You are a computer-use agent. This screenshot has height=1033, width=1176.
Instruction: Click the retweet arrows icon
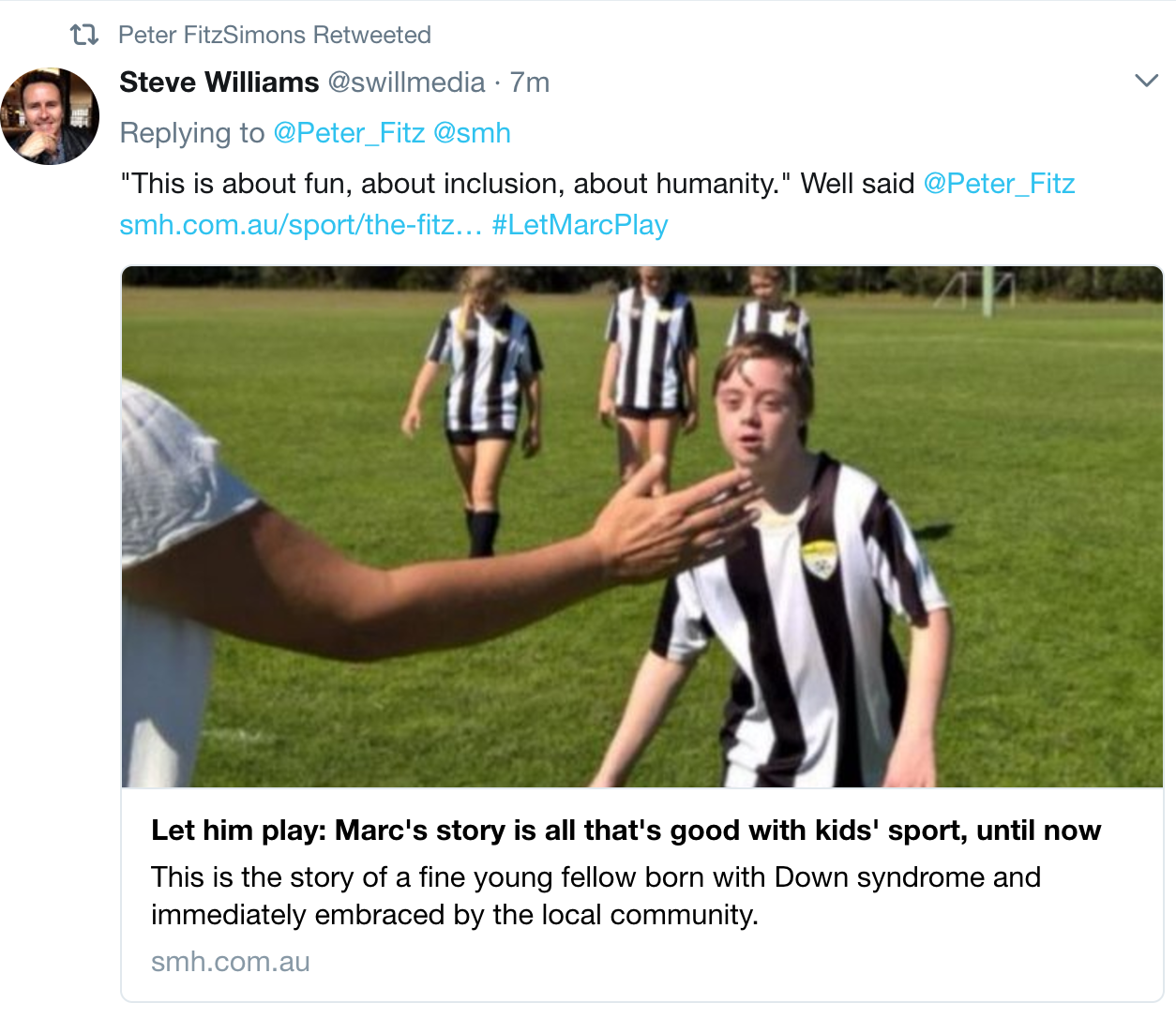click(84, 35)
